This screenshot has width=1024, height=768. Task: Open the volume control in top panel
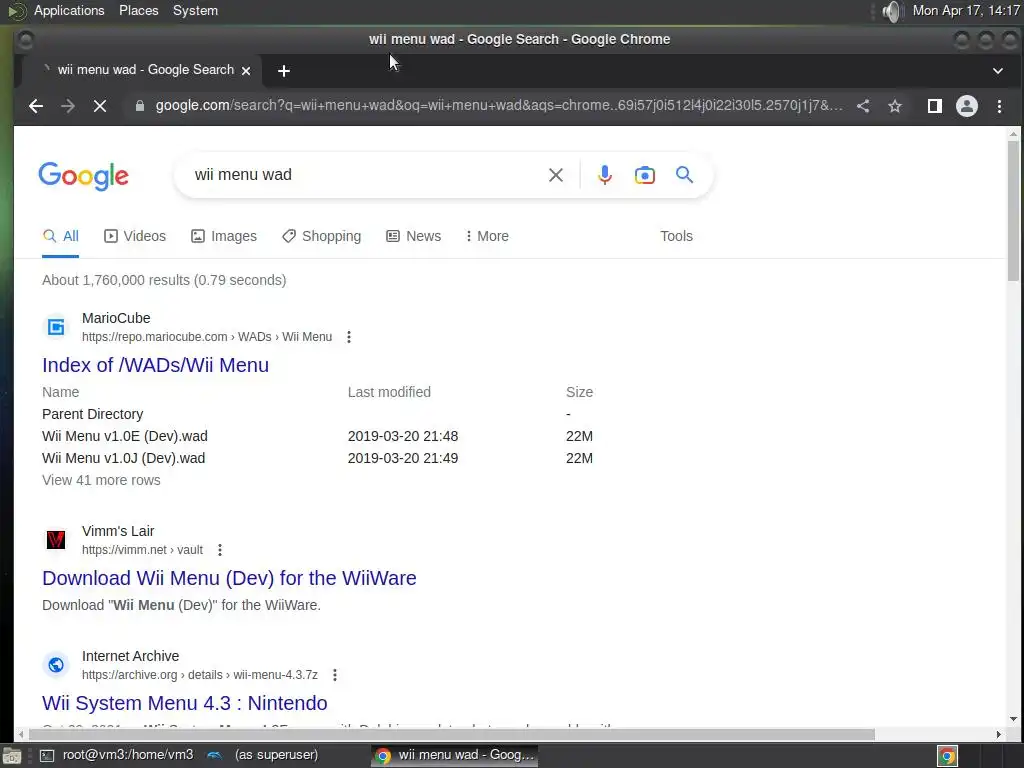coord(891,11)
